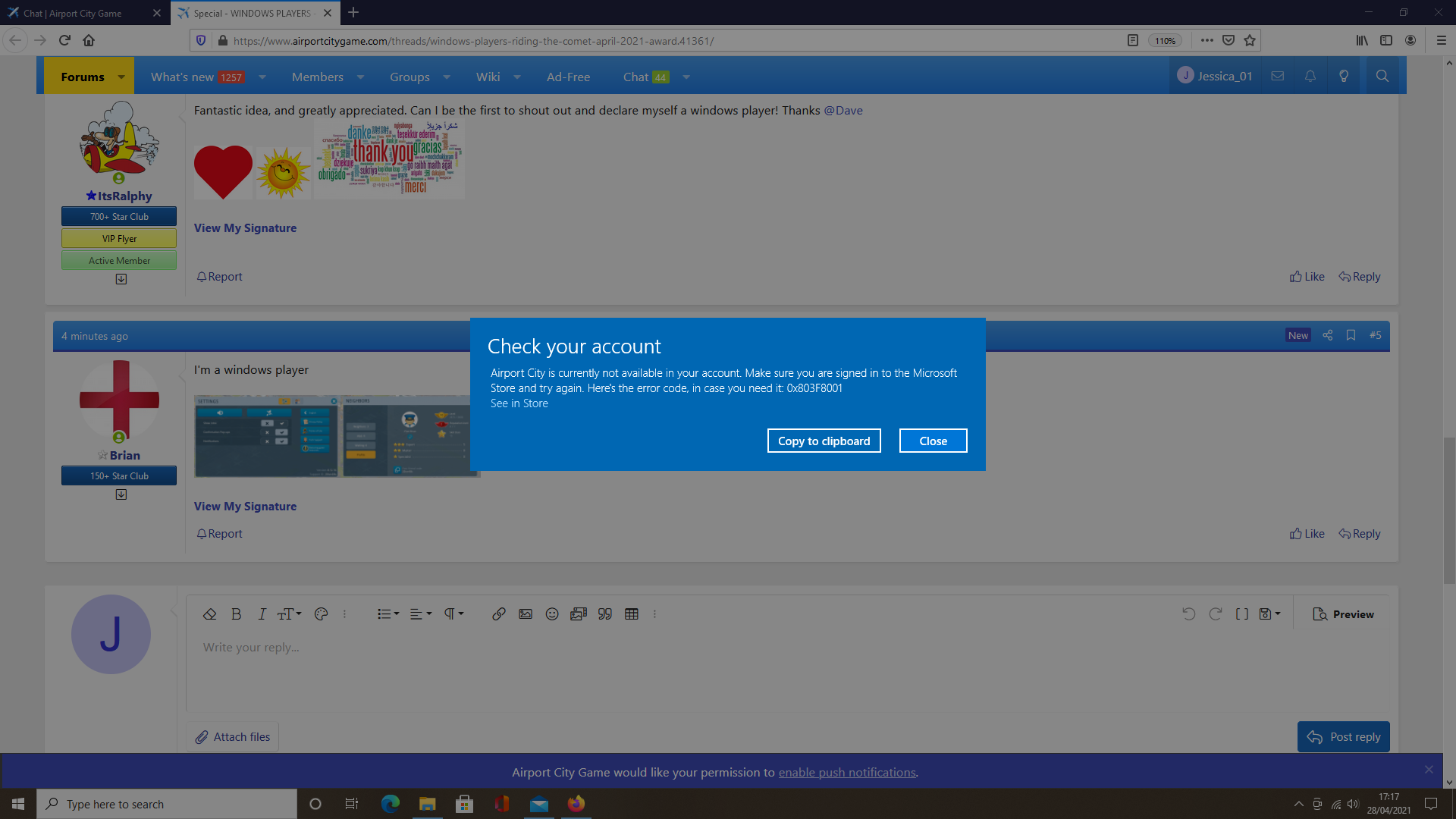This screenshot has height=819, width=1456.
Task: Insert a table in the reply
Action: pyautogui.click(x=632, y=614)
